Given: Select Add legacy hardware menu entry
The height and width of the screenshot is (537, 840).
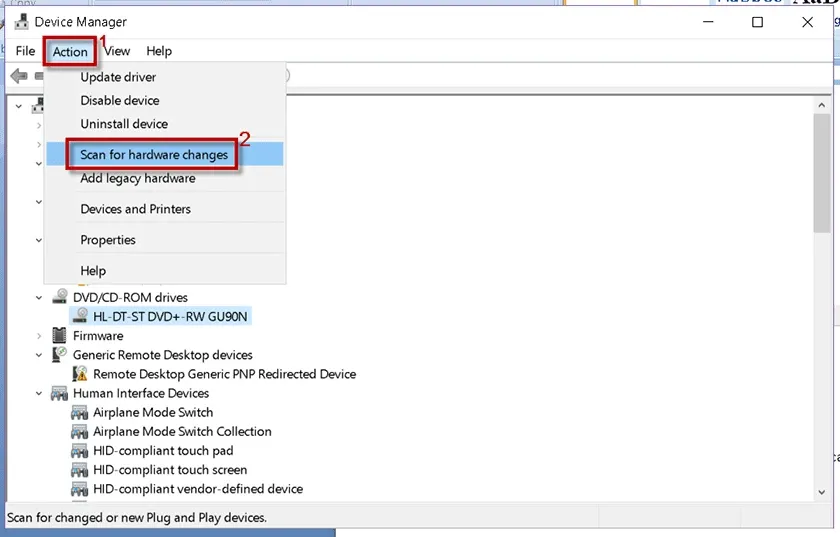Looking at the screenshot, I should (x=138, y=178).
